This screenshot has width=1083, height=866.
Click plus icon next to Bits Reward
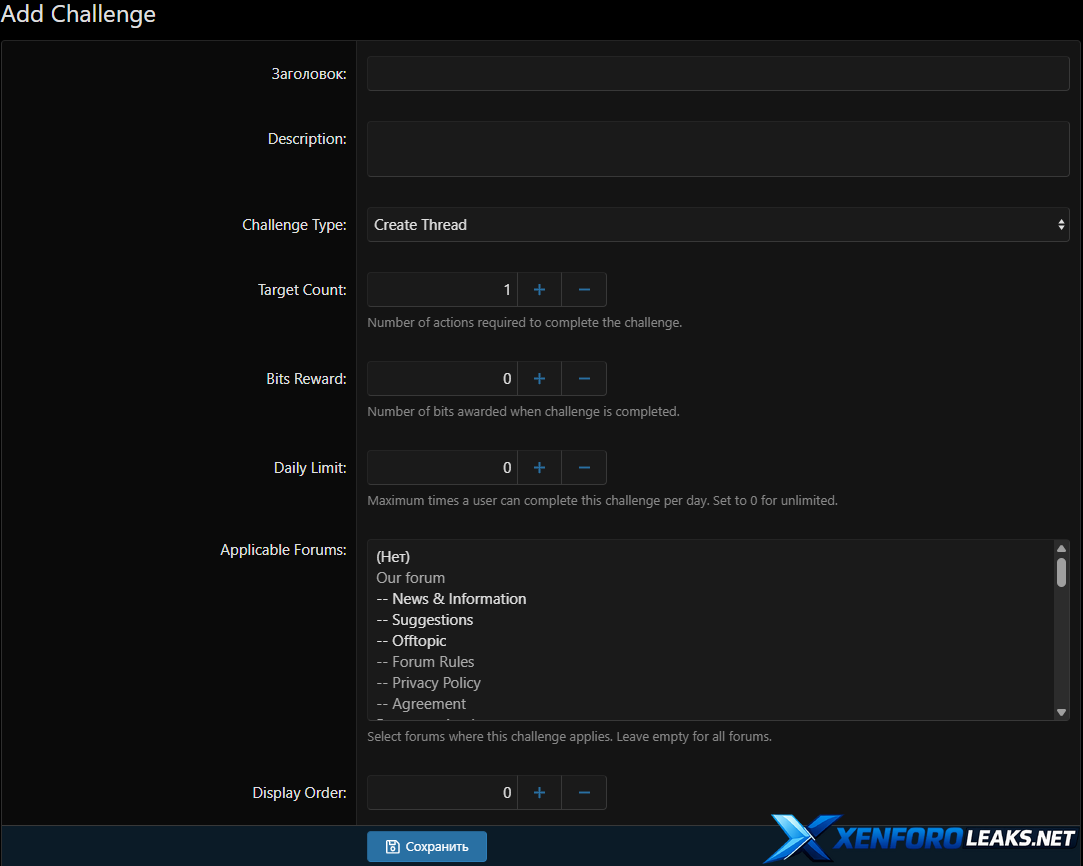pyautogui.click(x=539, y=379)
